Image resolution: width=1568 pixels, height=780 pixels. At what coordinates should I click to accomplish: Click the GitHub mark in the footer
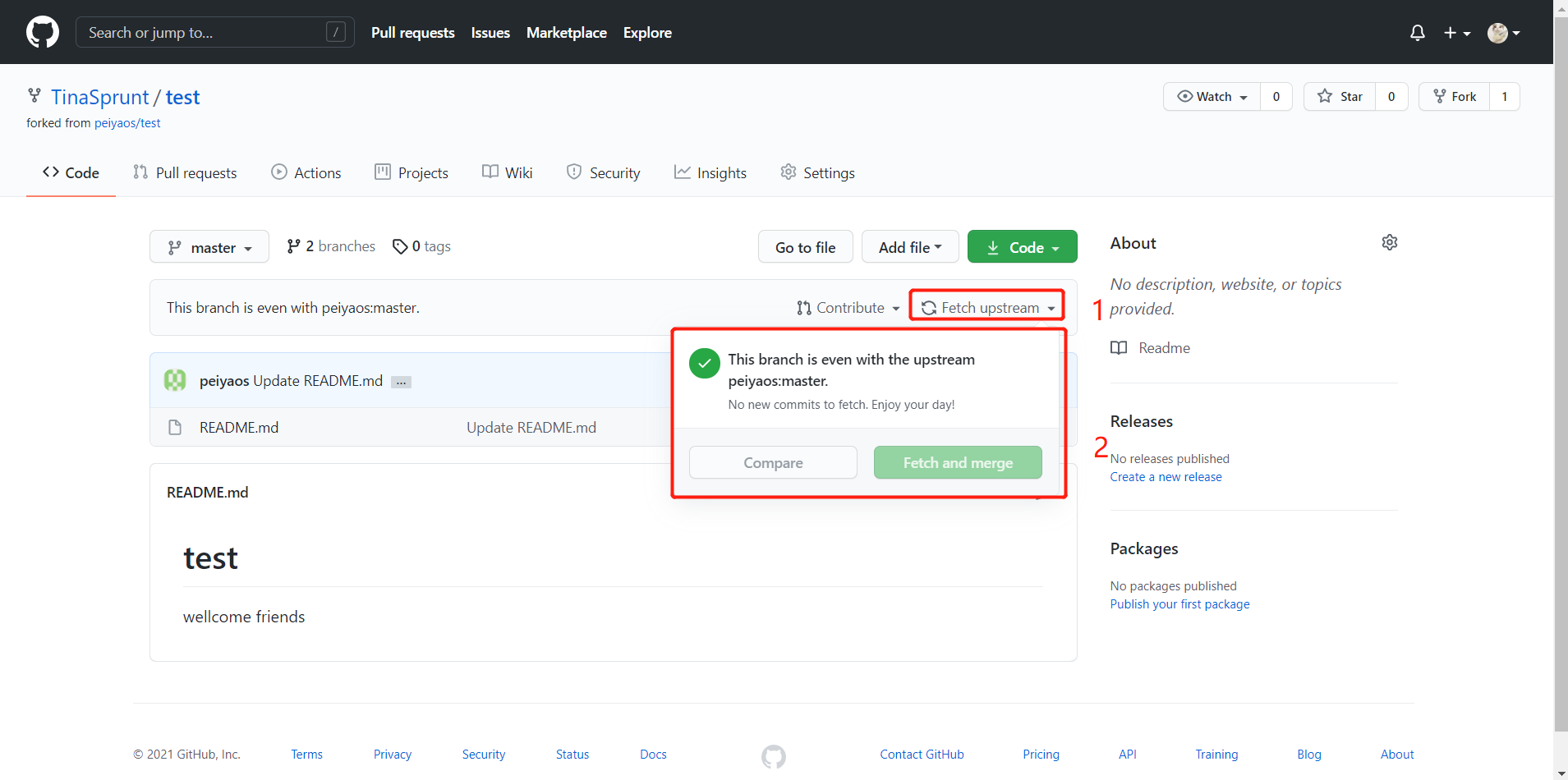(x=774, y=756)
